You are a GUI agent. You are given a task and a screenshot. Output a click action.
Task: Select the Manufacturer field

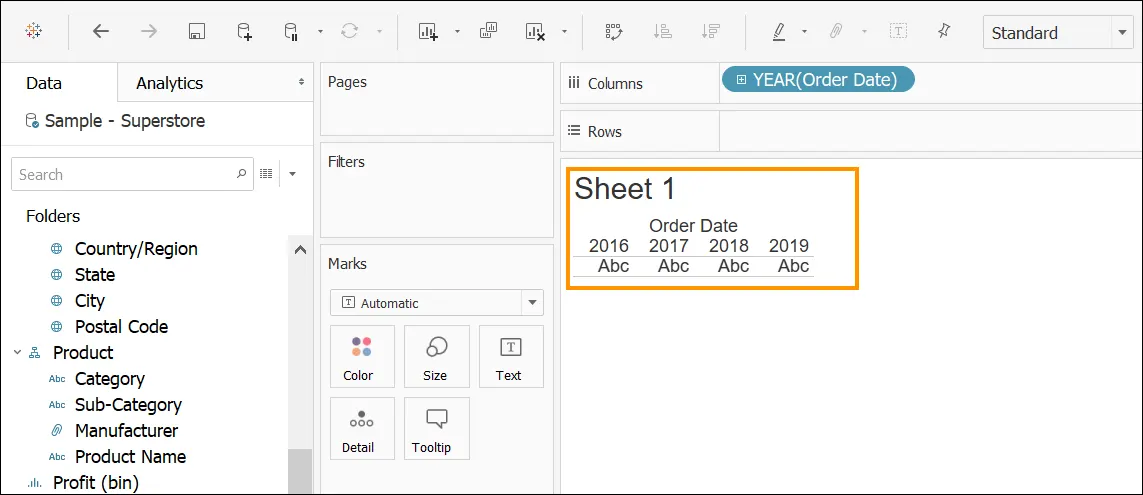126,431
